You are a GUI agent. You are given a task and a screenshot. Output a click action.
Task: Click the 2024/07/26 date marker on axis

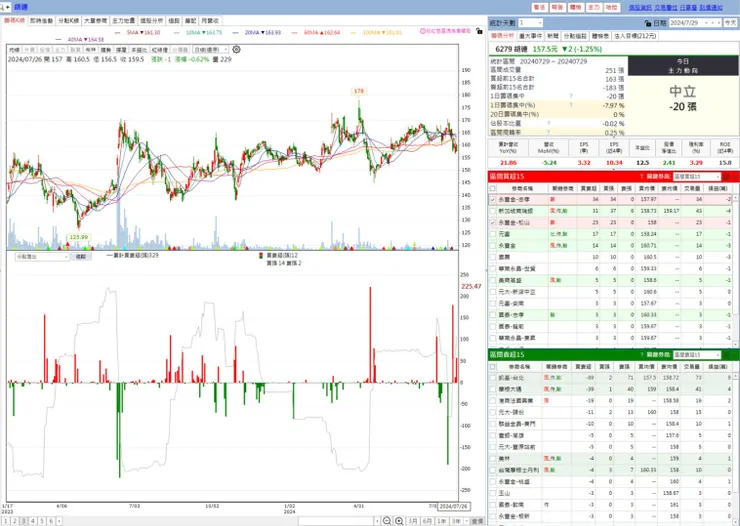tap(453, 506)
